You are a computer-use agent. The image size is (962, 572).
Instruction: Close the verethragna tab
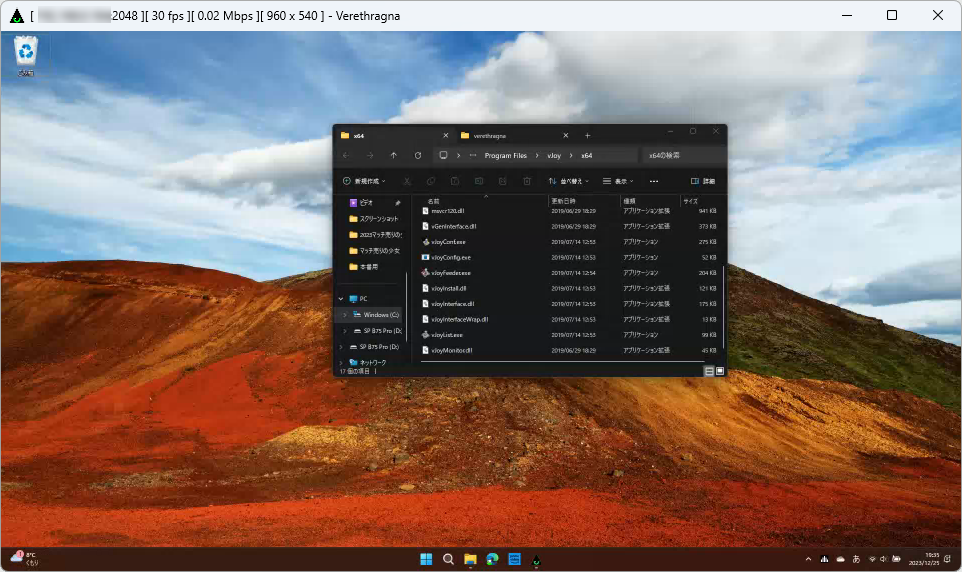(566, 136)
